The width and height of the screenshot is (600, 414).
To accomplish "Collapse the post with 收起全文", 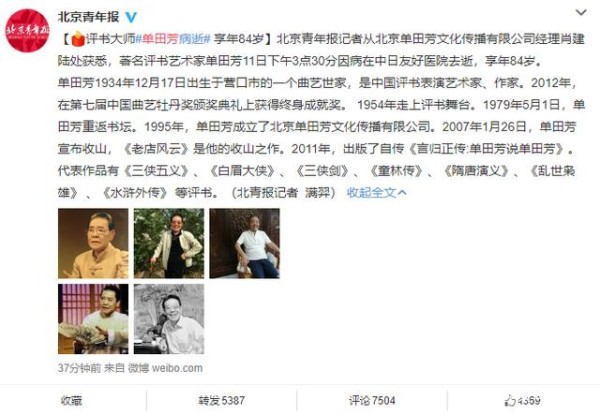I will tap(371, 193).
